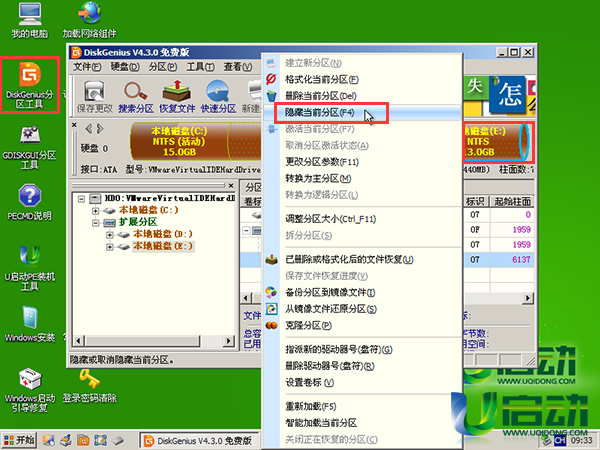Click next disk arrow icon
This screenshot has width=600, height=450.
click(99, 129)
